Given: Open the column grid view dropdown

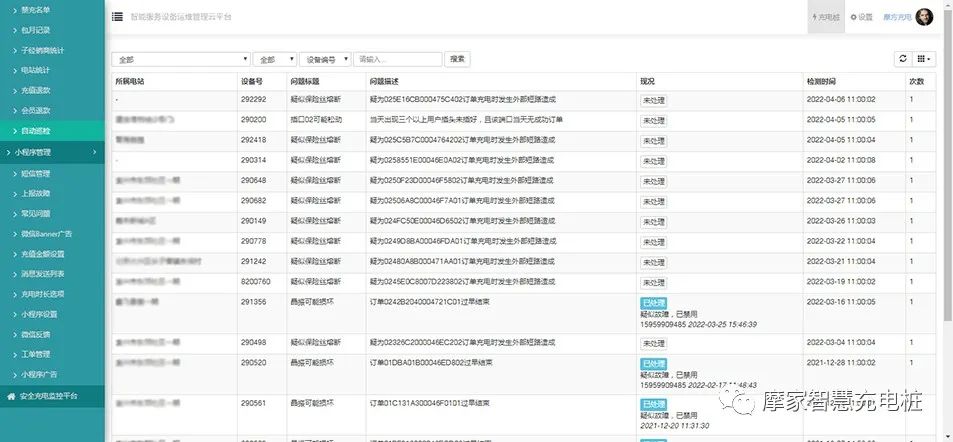Looking at the screenshot, I should coord(925,60).
